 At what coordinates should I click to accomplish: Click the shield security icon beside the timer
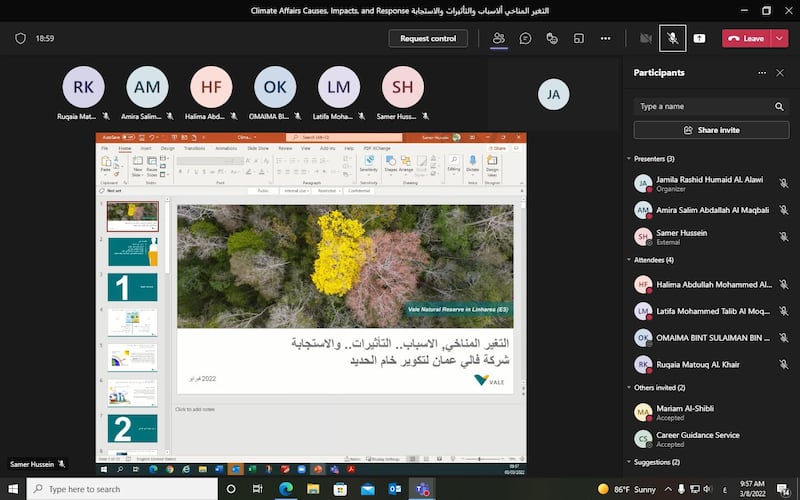[20, 38]
